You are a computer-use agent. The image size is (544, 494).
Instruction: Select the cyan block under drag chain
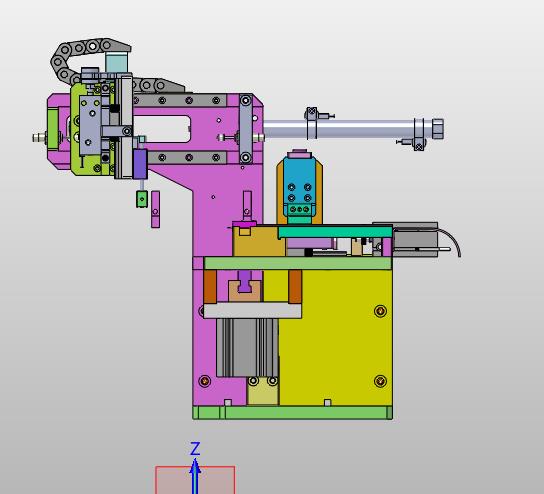click(x=116, y=62)
